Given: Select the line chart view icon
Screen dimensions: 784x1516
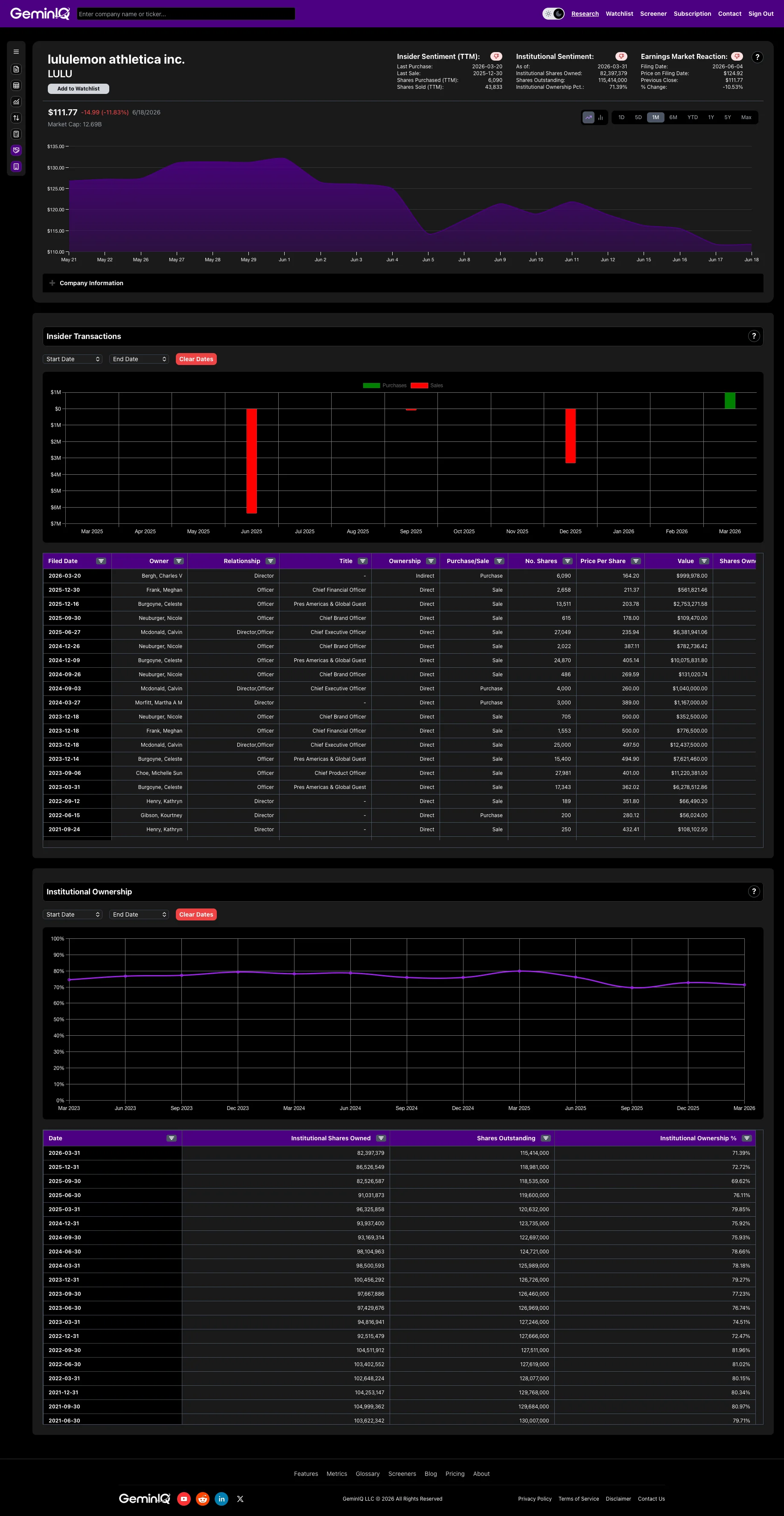Looking at the screenshot, I should (588, 118).
